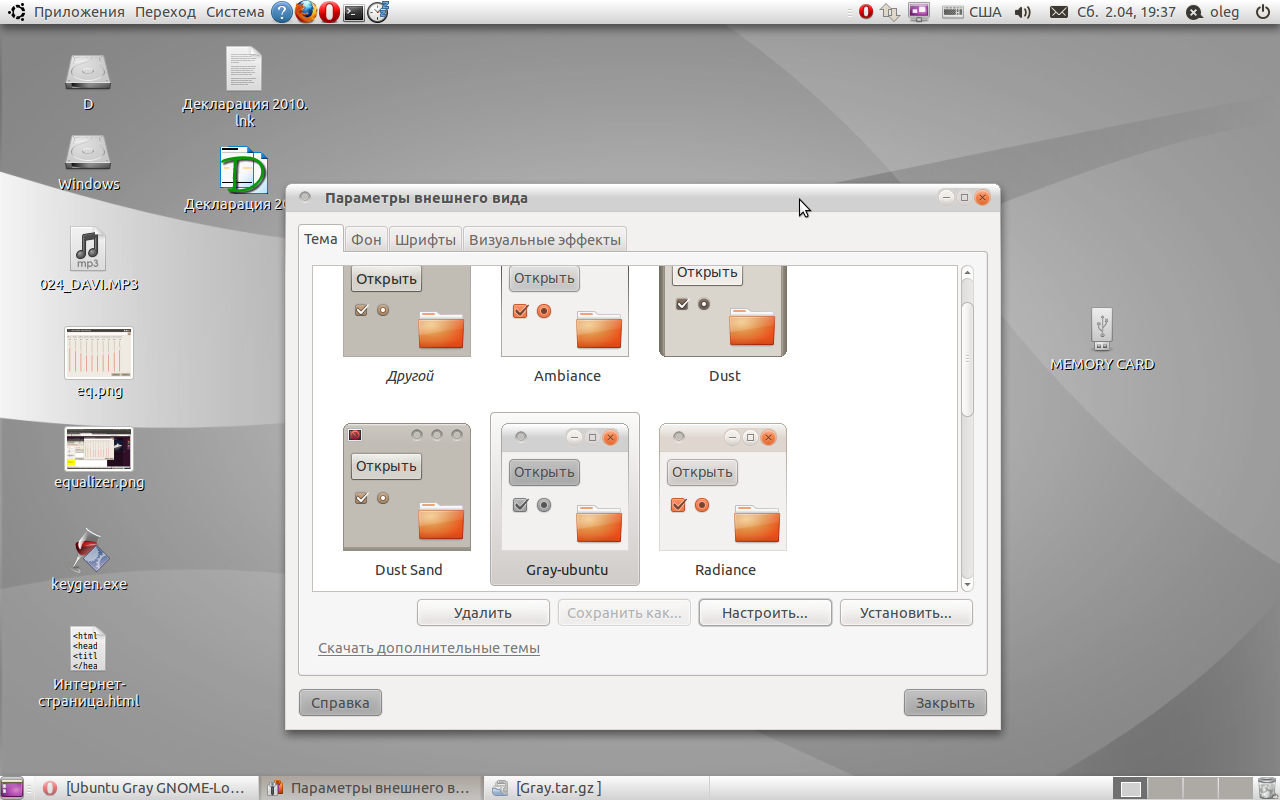
Task: Open the oleg user status menu
Action: click(x=1213, y=12)
